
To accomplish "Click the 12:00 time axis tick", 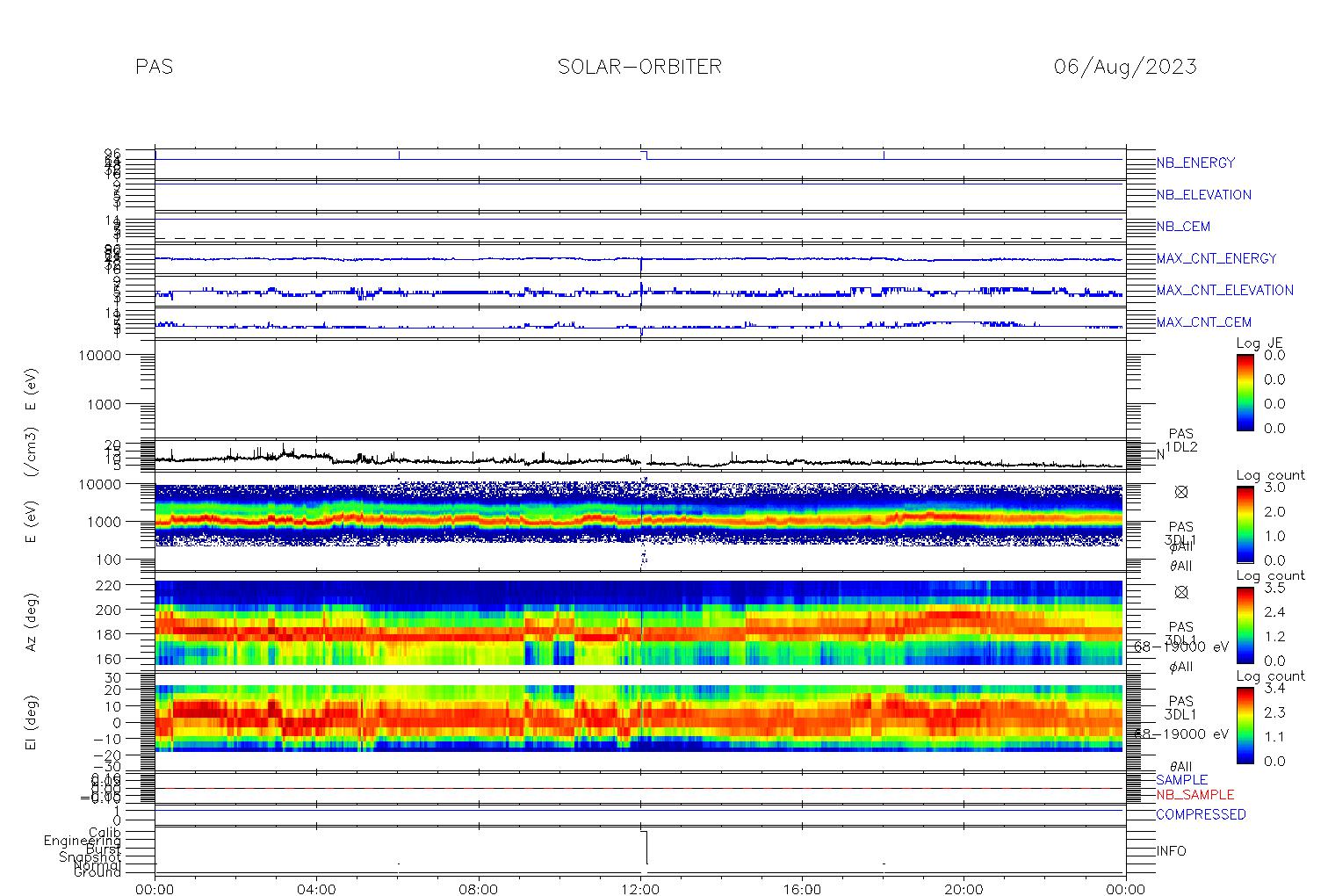I will pyautogui.click(x=640, y=889).
